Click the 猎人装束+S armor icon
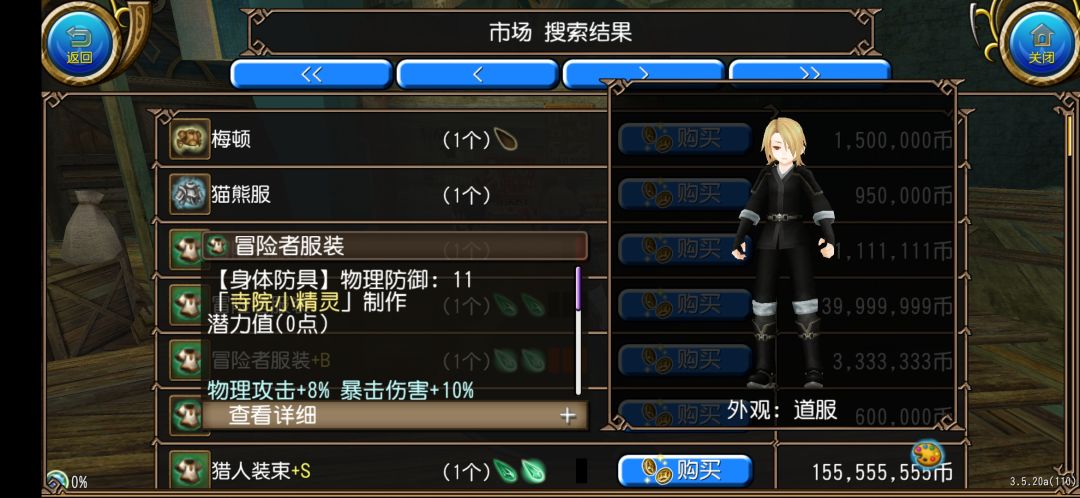This screenshot has height=498, width=1080. pyautogui.click(x=189, y=471)
